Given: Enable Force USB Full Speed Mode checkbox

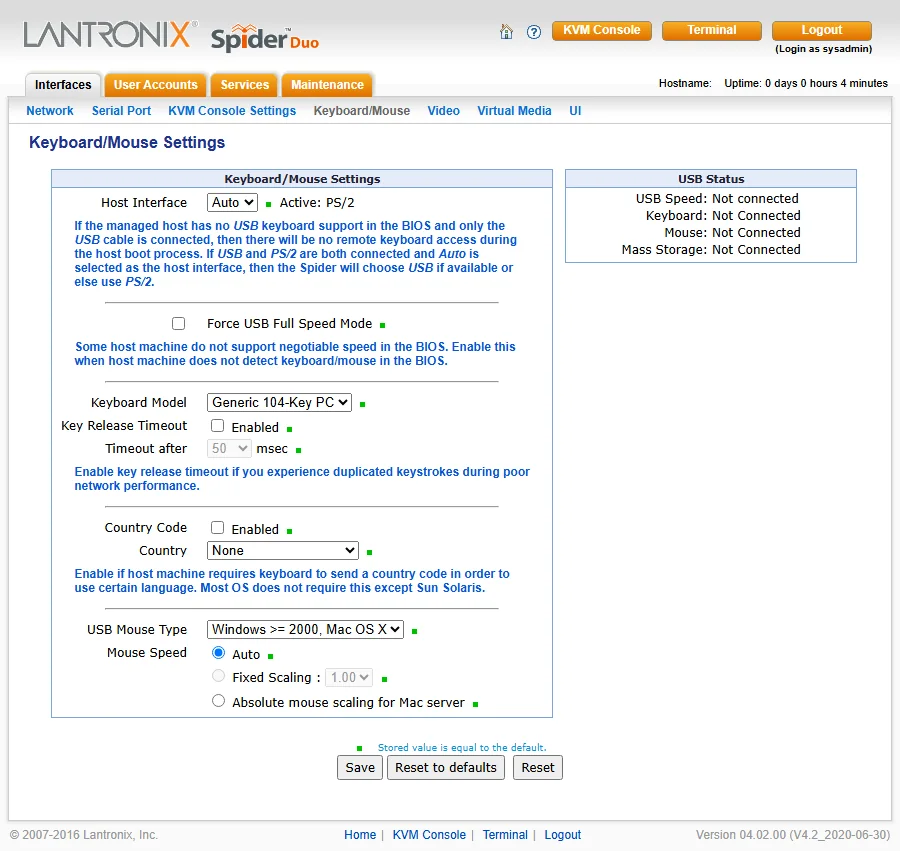Looking at the screenshot, I should [x=179, y=324].
